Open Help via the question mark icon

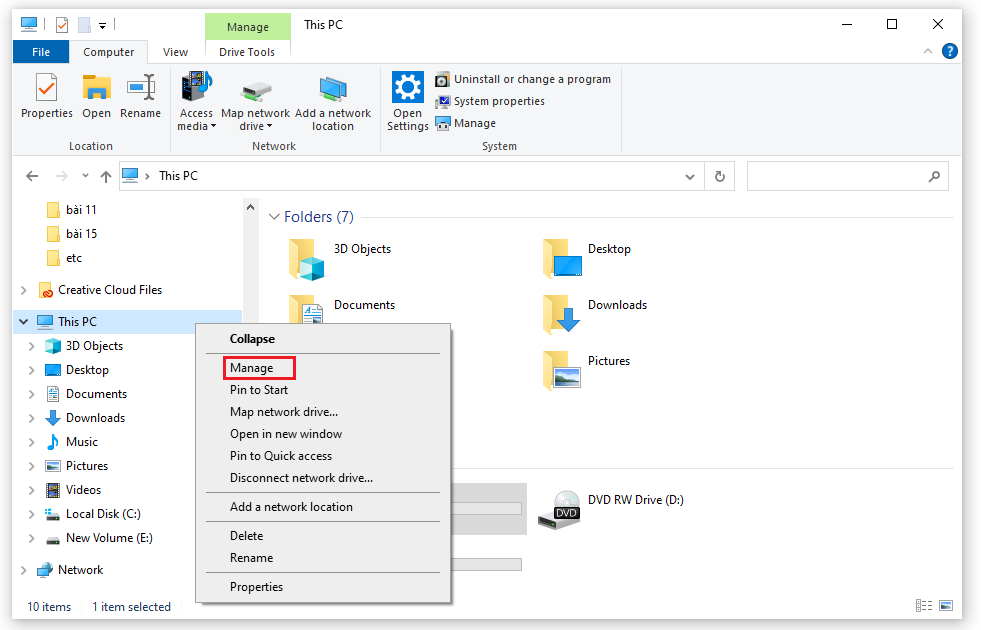(949, 51)
